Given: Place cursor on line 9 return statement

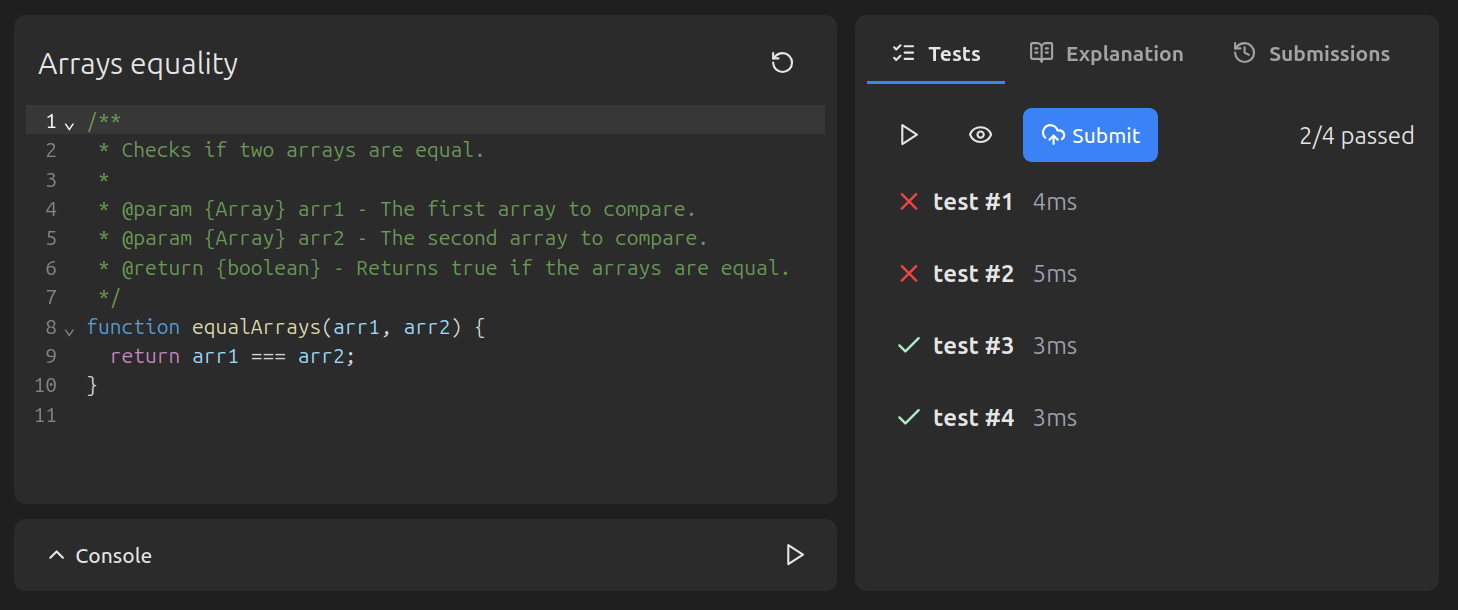Looking at the screenshot, I should (232, 356).
